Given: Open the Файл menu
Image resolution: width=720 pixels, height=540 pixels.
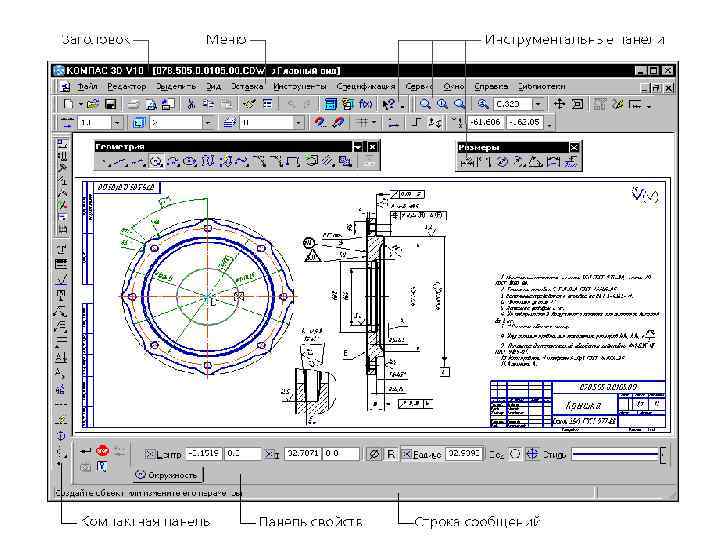Looking at the screenshot, I should click(87, 86).
